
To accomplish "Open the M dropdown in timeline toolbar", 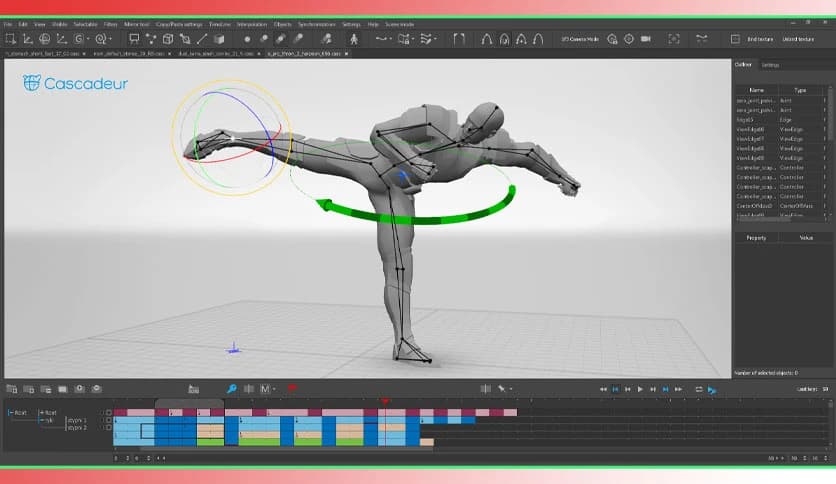I will 268,388.
